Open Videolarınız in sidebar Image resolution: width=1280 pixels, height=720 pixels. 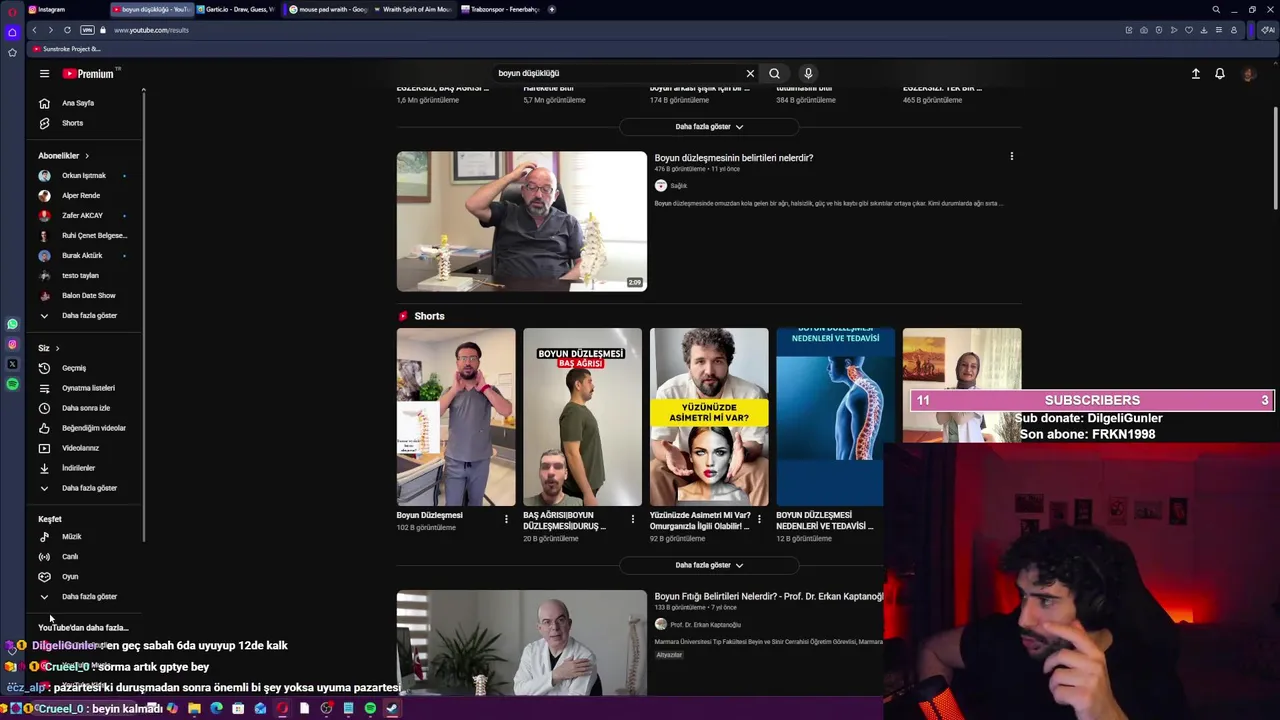80,448
